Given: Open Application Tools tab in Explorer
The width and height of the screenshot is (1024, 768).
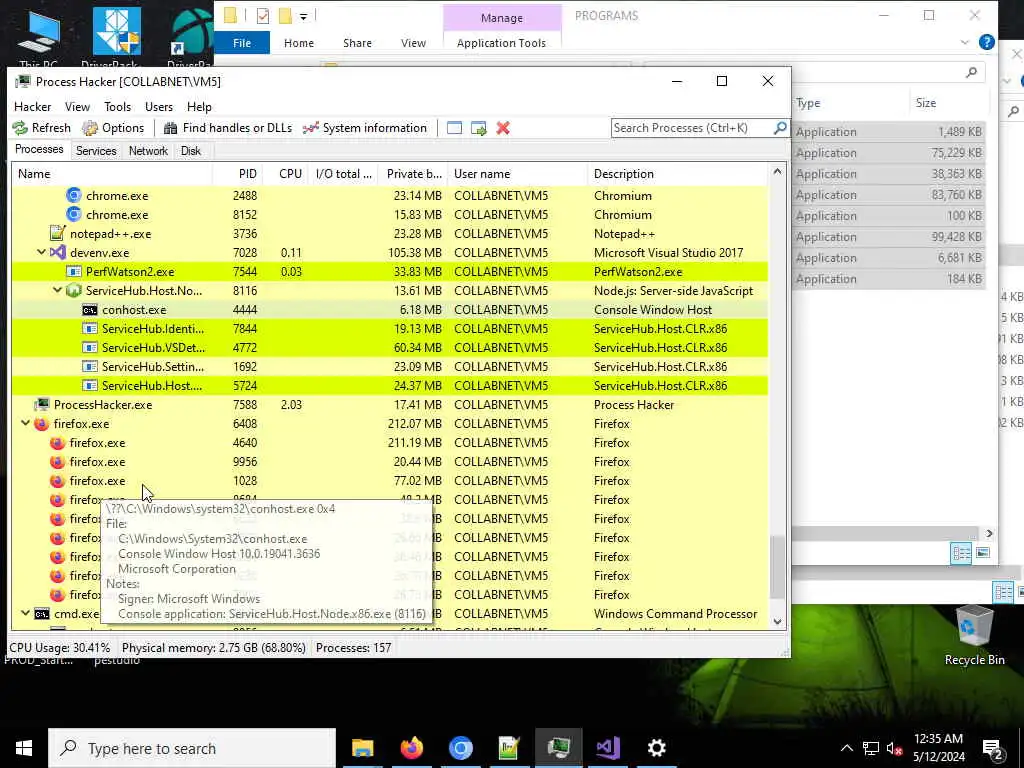Looking at the screenshot, I should coord(501,43).
